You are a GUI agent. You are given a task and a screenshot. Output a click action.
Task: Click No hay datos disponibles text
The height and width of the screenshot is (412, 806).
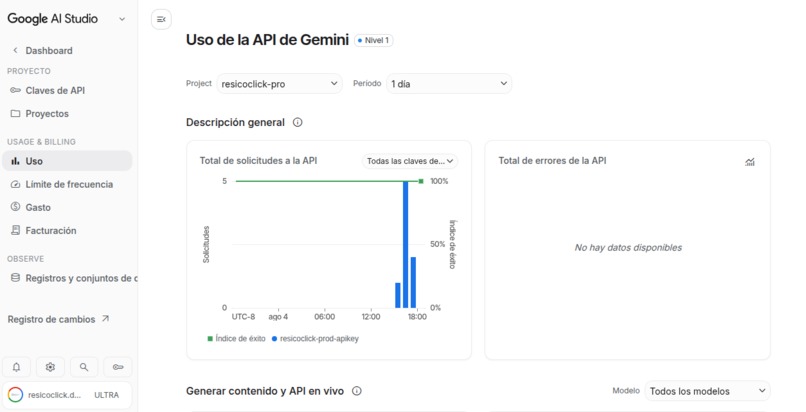coord(628,248)
